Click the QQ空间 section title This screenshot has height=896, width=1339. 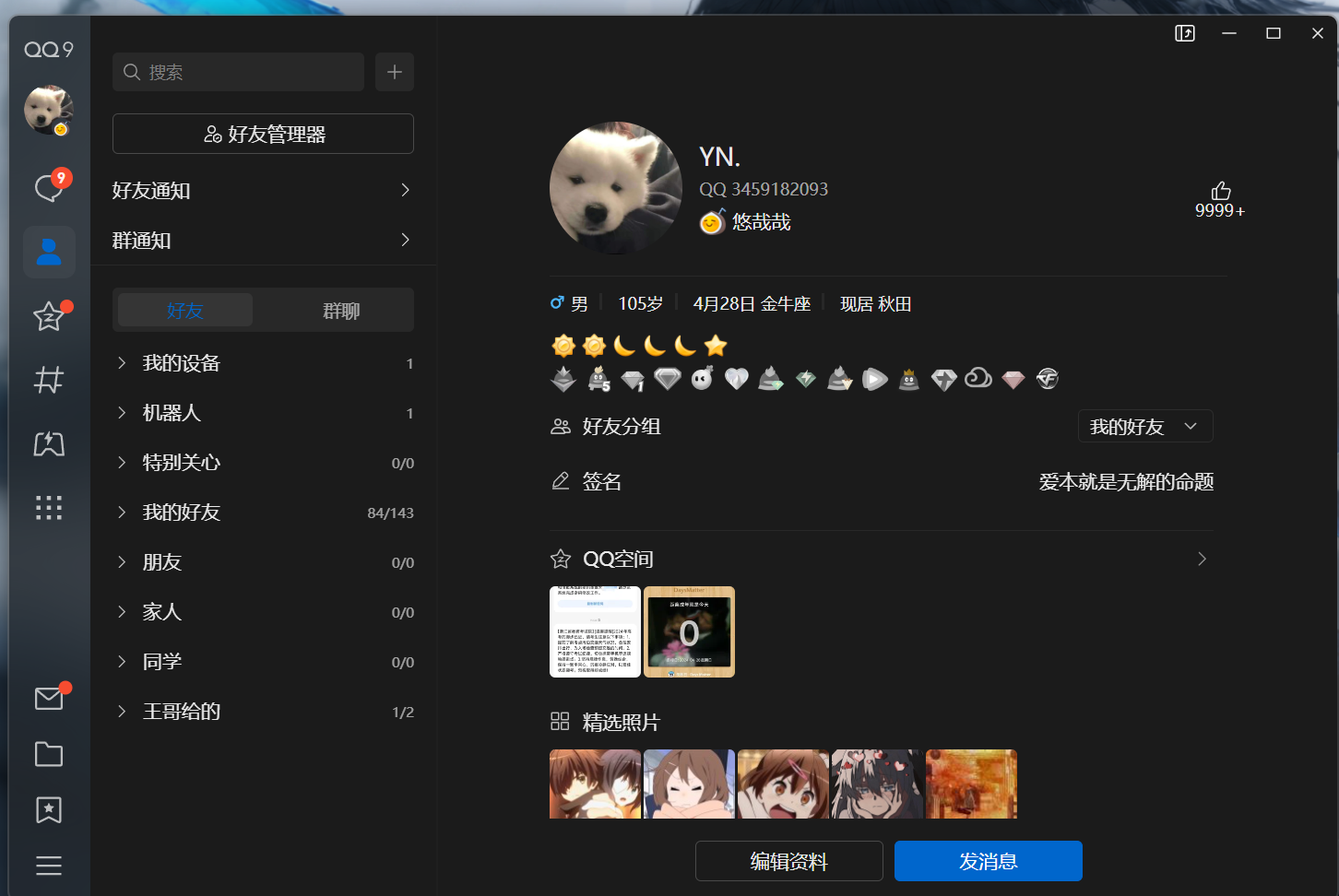(618, 559)
